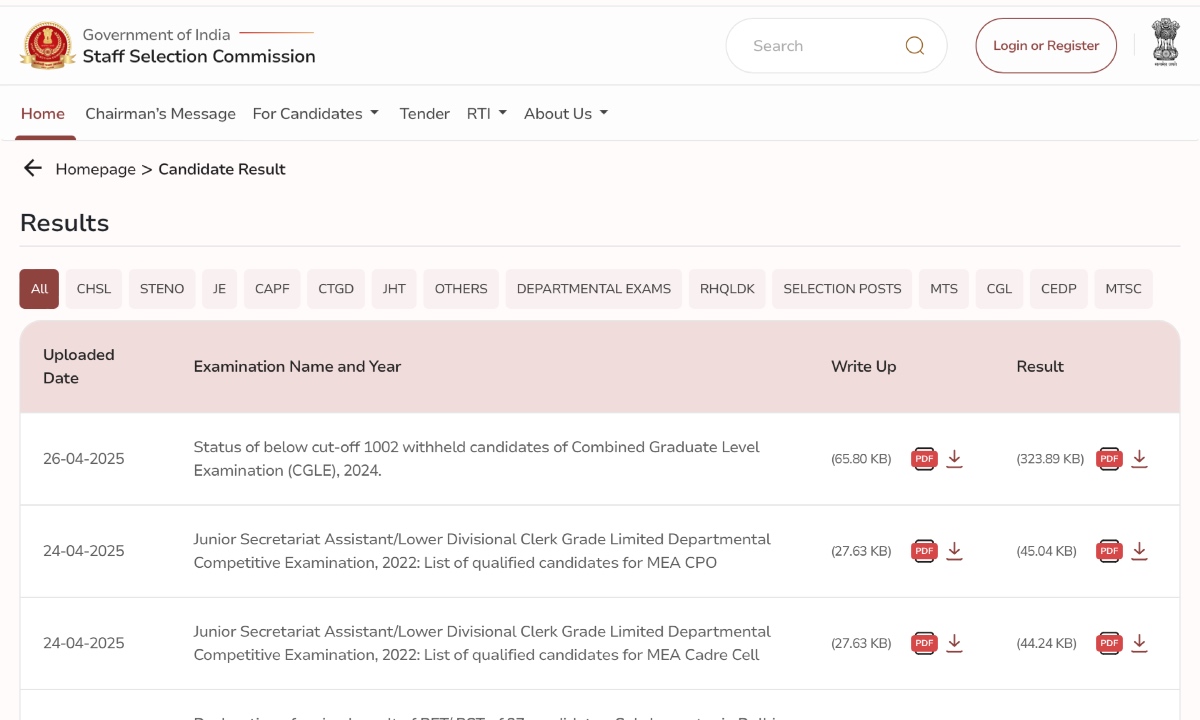
Task: Download Write Up for MEA CPO row
Action: point(954,551)
